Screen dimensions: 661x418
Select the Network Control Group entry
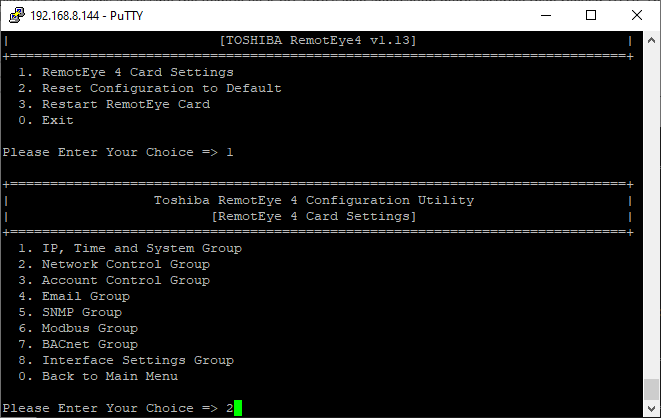[x=124, y=264]
